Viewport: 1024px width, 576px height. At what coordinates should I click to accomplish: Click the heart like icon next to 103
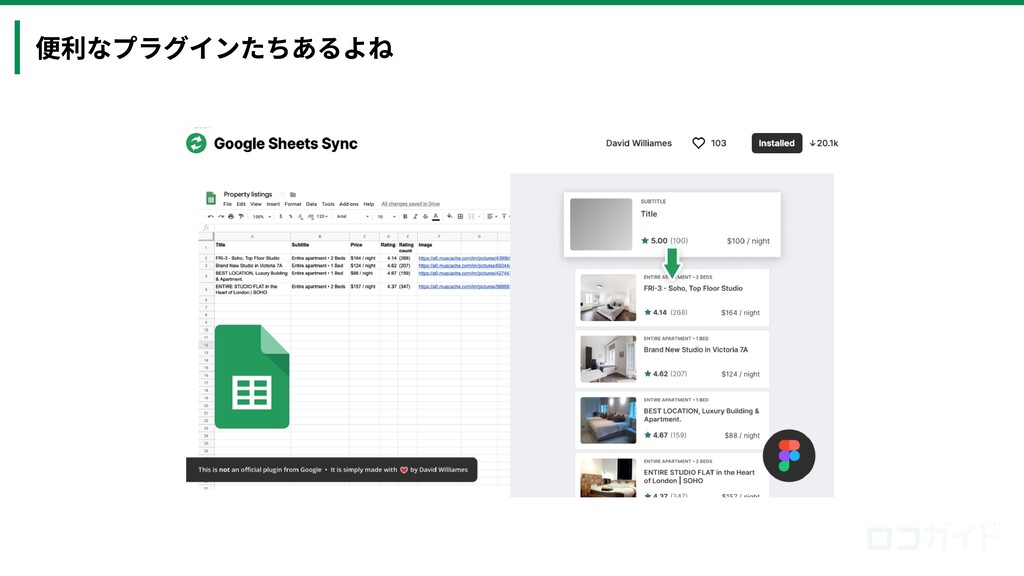(x=698, y=143)
